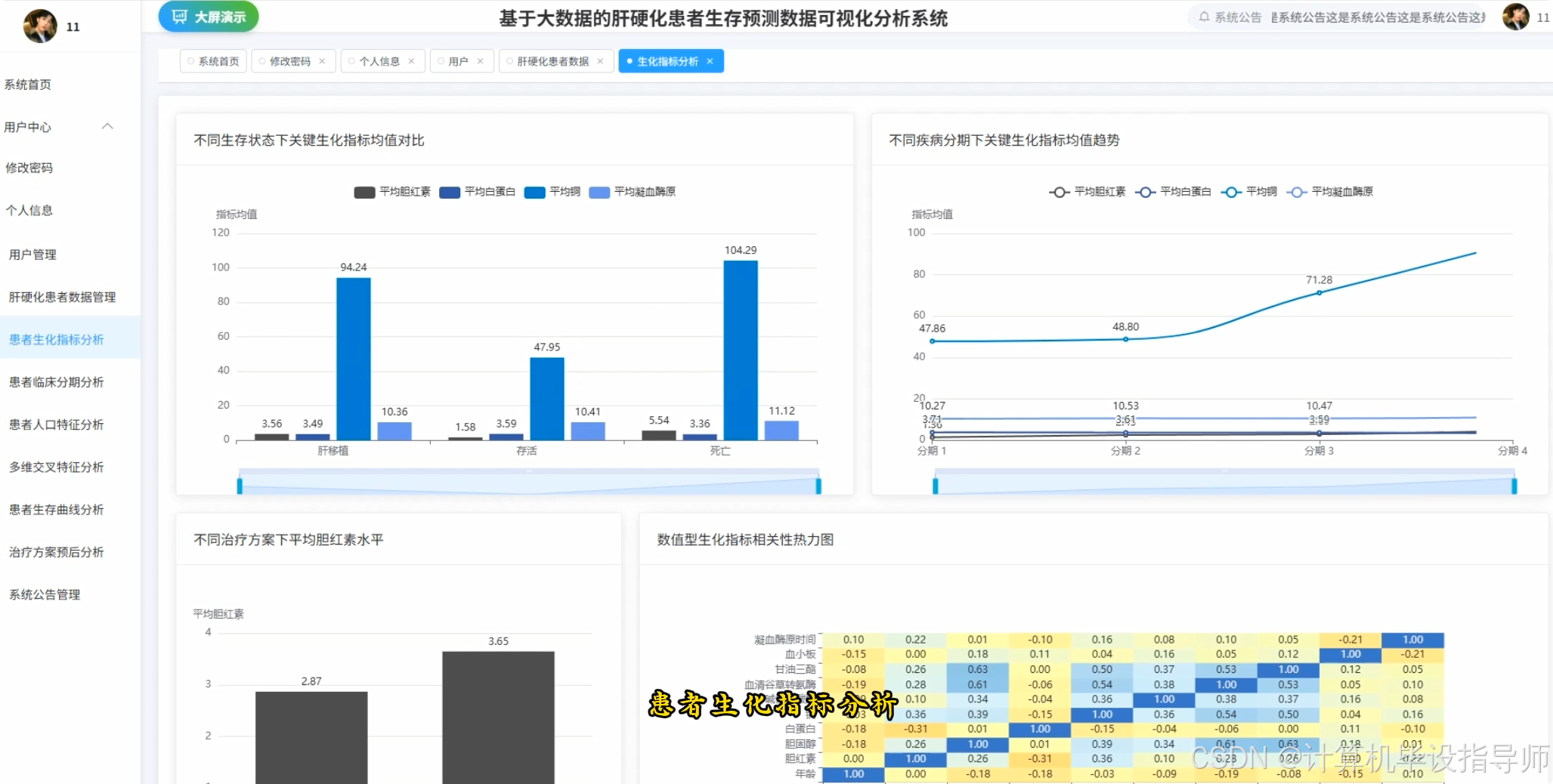This screenshot has height=784, width=1553.
Task: Click the sidebar profile avatar
Action: (39, 26)
